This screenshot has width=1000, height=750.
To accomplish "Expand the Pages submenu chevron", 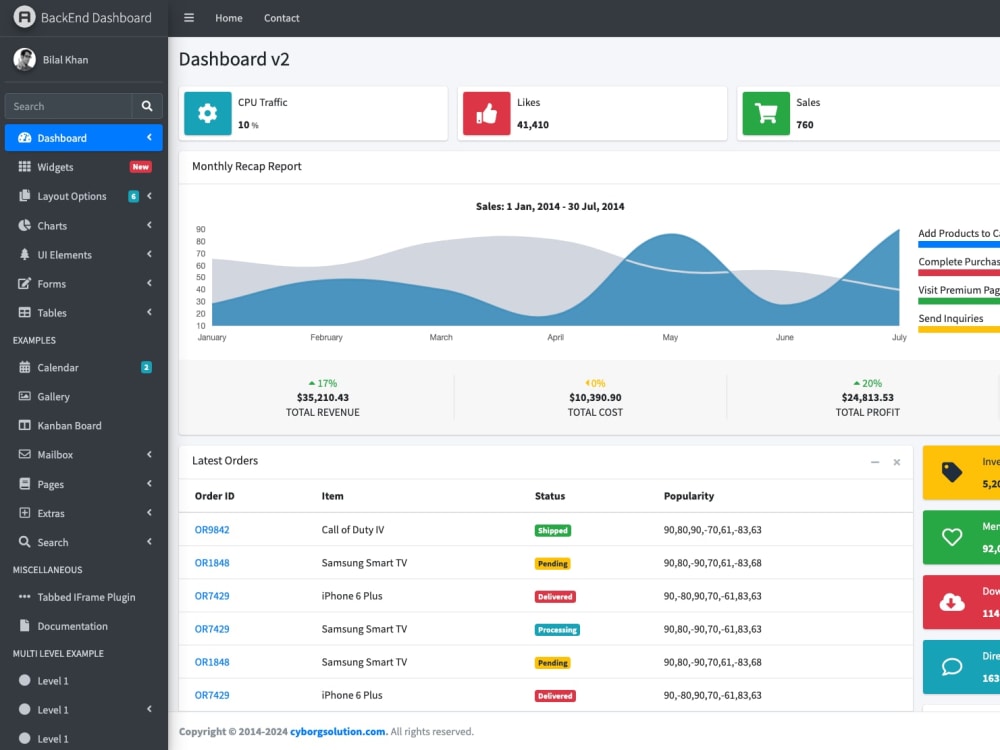I will coord(149,483).
